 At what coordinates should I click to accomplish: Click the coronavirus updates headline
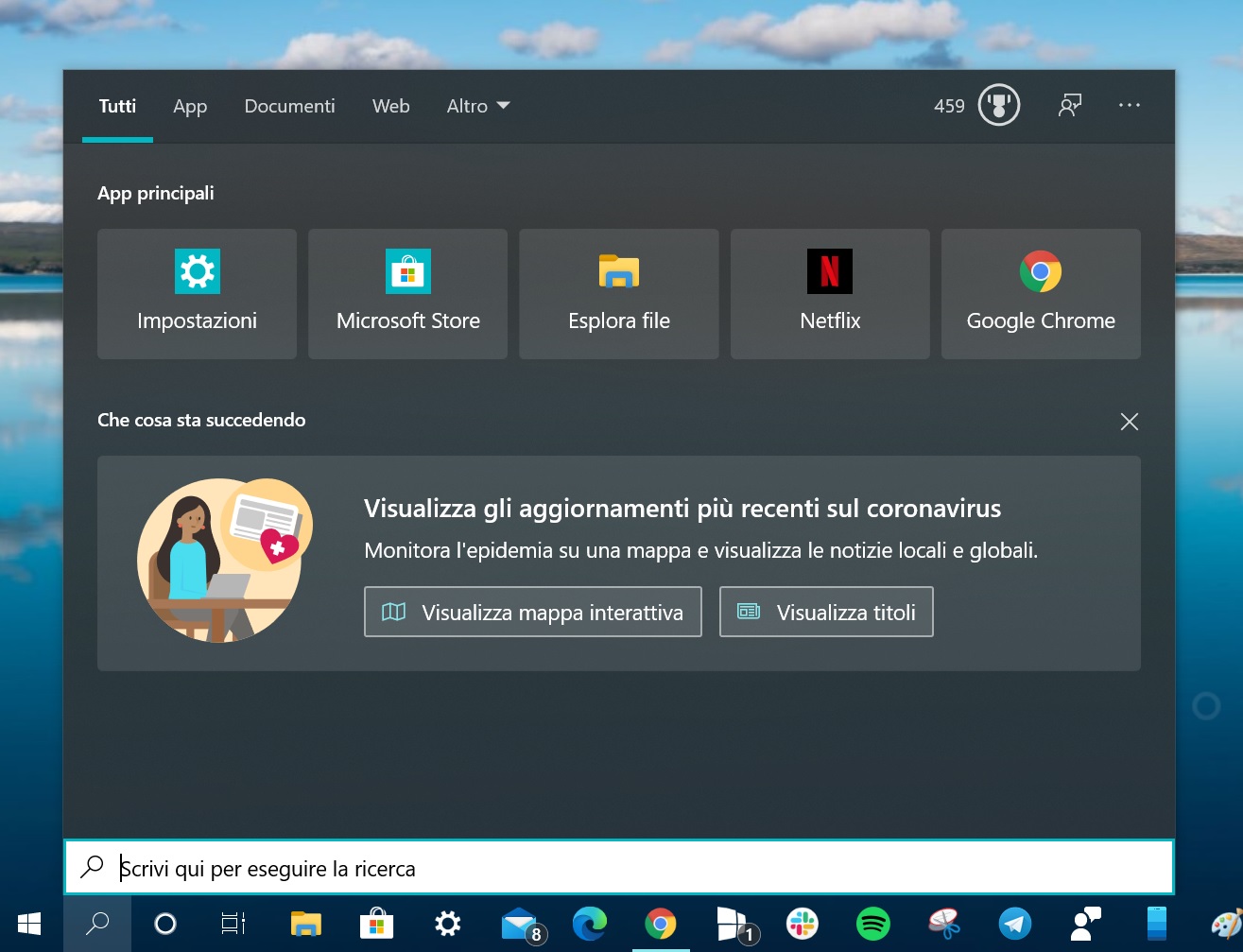click(x=682, y=509)
